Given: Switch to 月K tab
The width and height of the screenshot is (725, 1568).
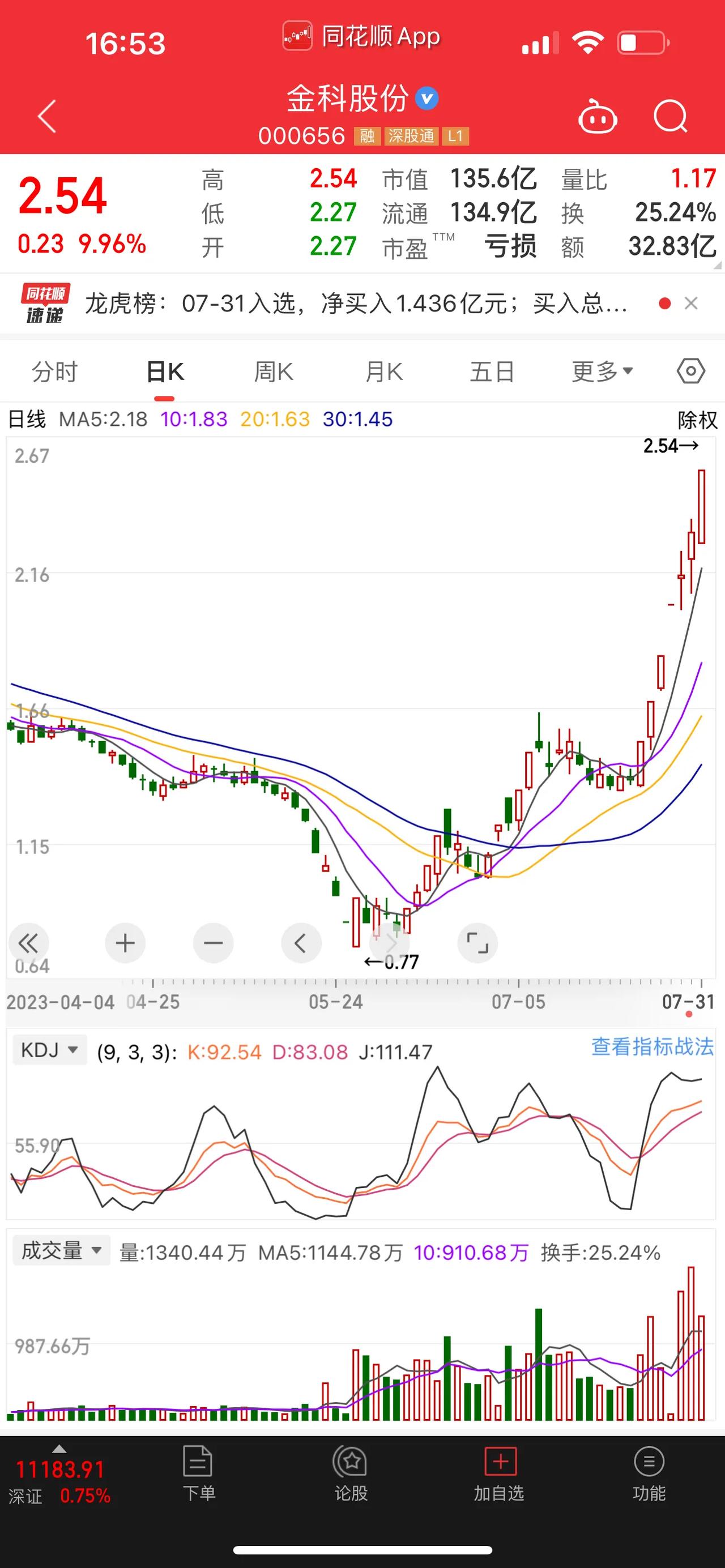Looking at the screenshot, I should 383,371.
